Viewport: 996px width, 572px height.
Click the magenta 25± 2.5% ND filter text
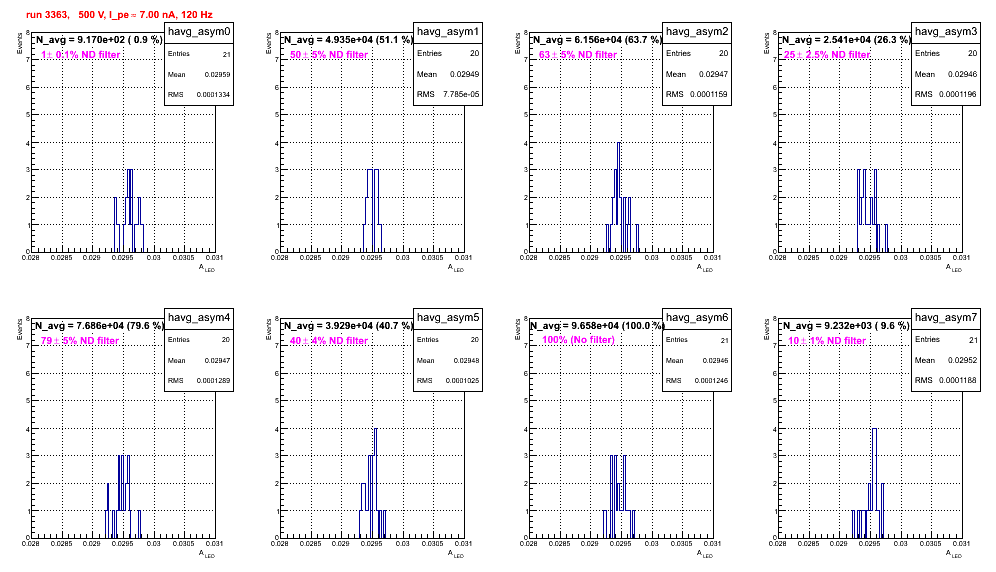click(x=827, y=55)
